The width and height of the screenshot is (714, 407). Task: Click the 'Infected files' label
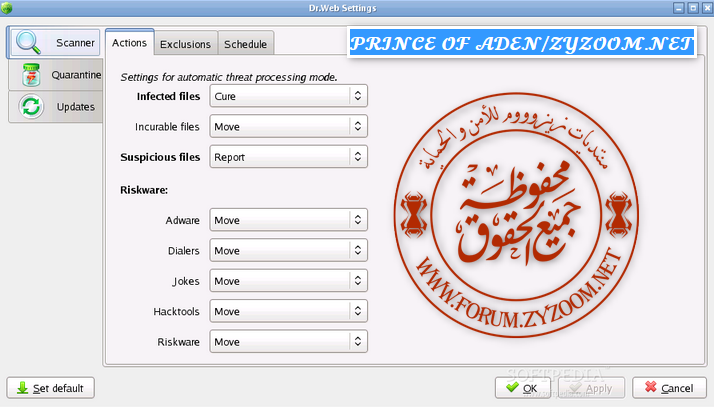168,97
